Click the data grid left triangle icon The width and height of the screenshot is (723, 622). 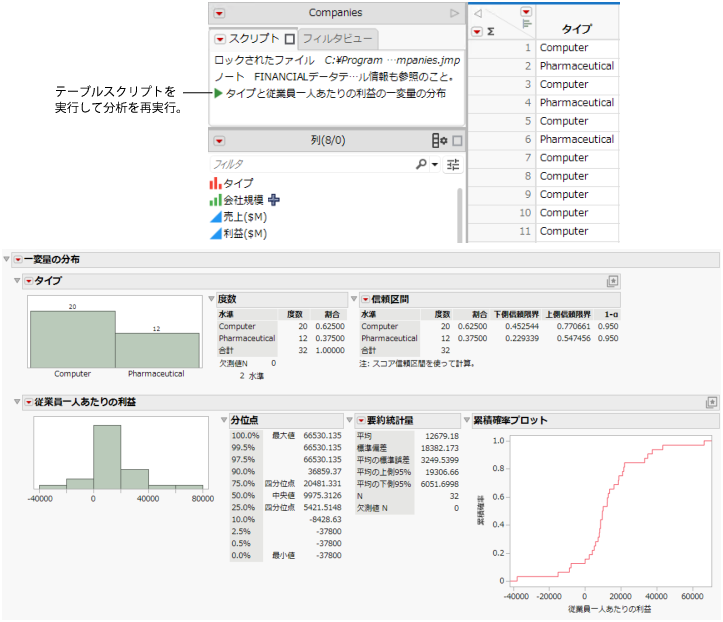click(478, 13)
